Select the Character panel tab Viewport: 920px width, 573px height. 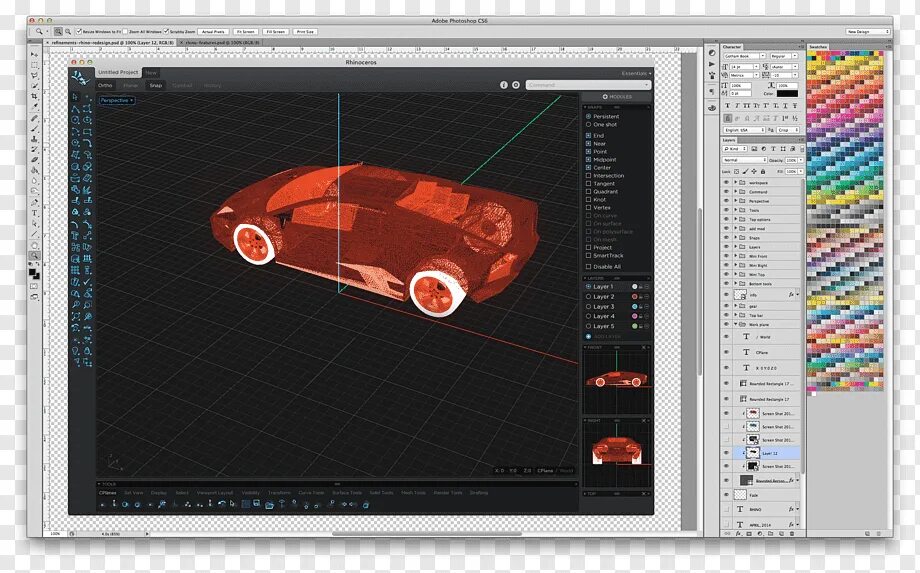732,47
